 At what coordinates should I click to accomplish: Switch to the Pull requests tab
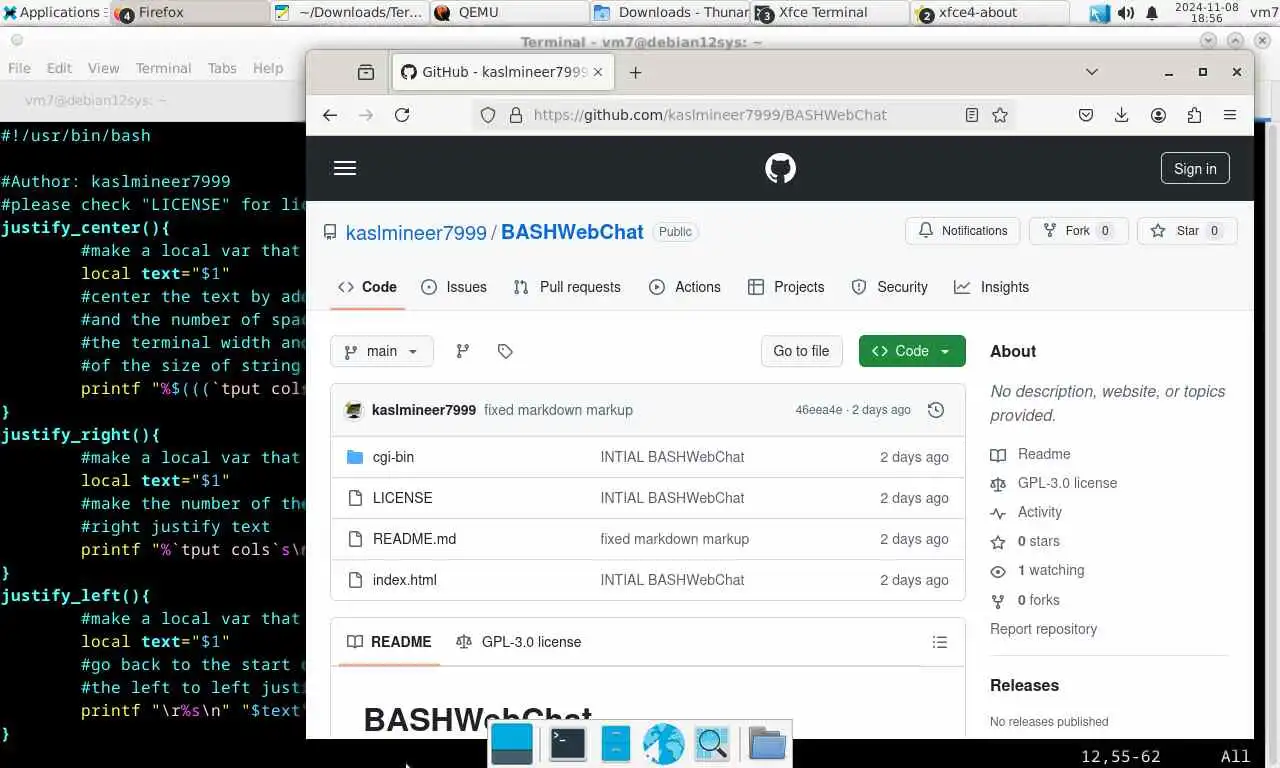567,287
